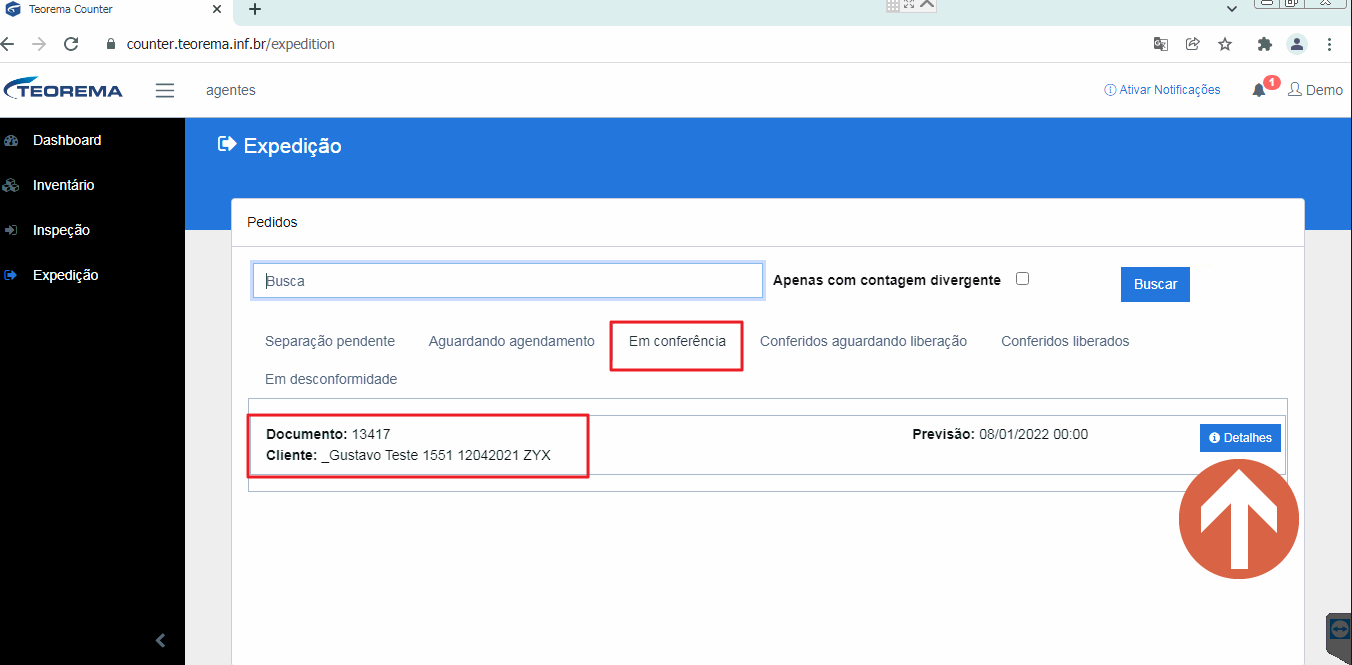Switch to the Em desconformidade tab
Screen dimensions: 1352x665
[x=331, y=379]
